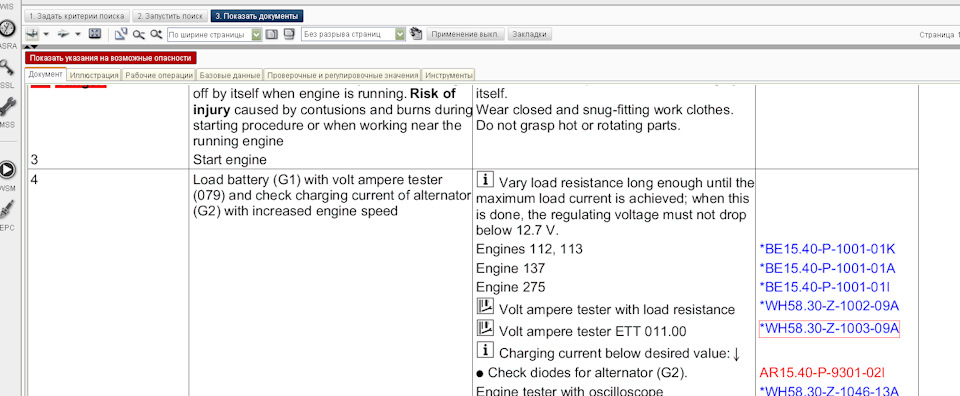
Task: Zoom in with the plus magnifier
Action: tap(156, 34)
